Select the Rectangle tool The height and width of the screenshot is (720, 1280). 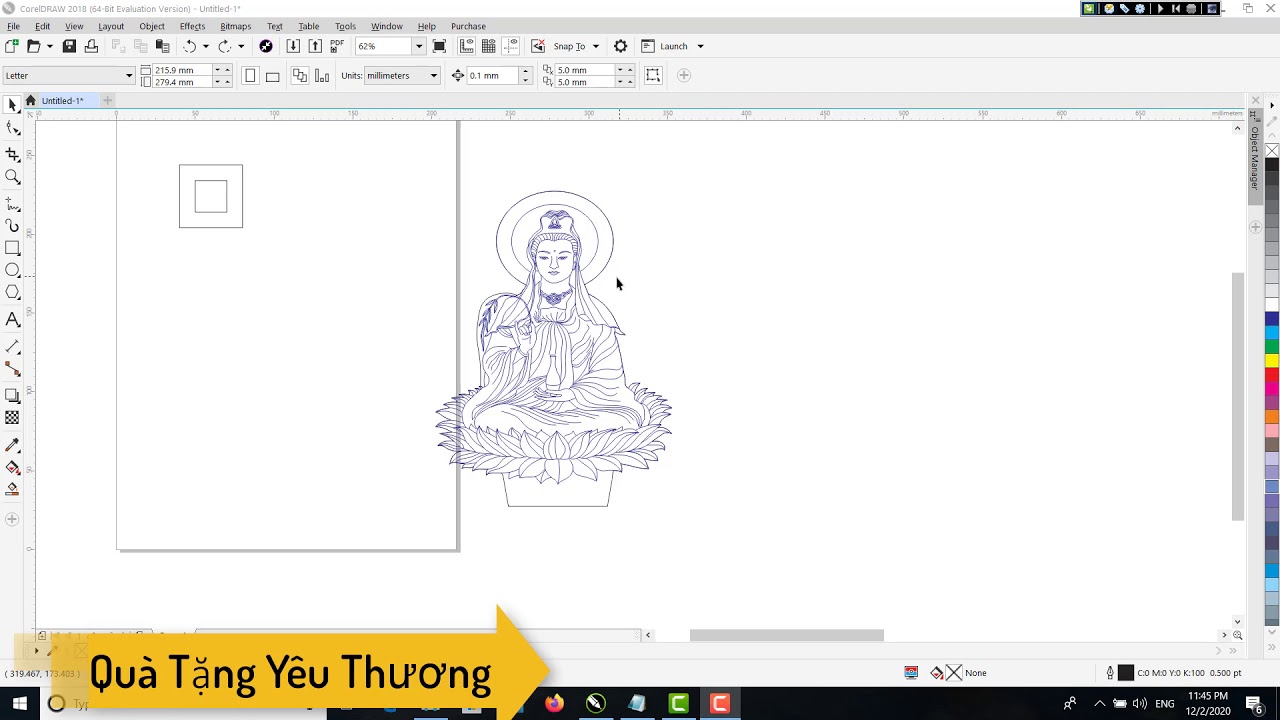pyautogui.click(x=12, y=248)
